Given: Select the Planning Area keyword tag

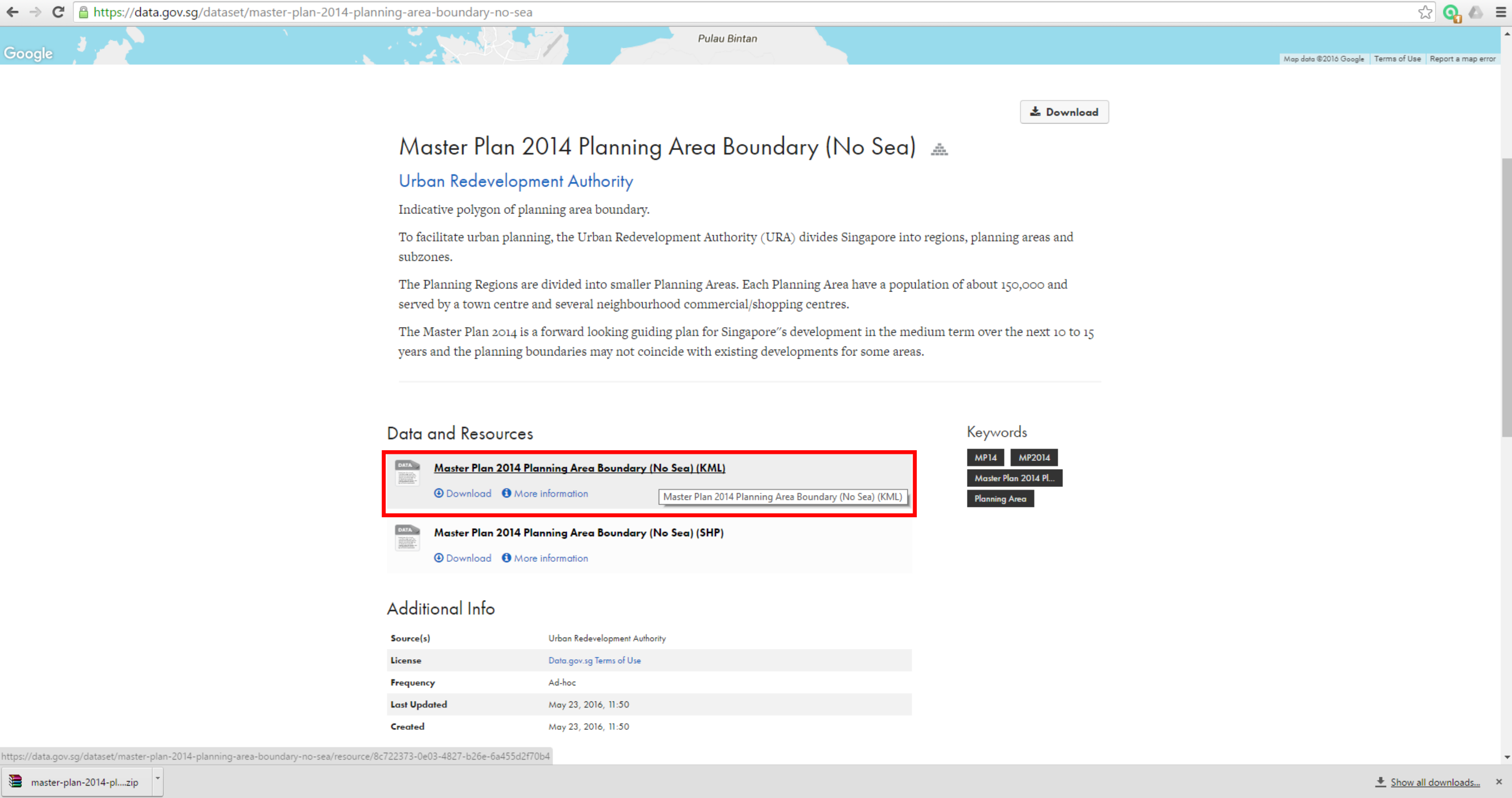Looking at the screenshot, I should (1000, 499).
